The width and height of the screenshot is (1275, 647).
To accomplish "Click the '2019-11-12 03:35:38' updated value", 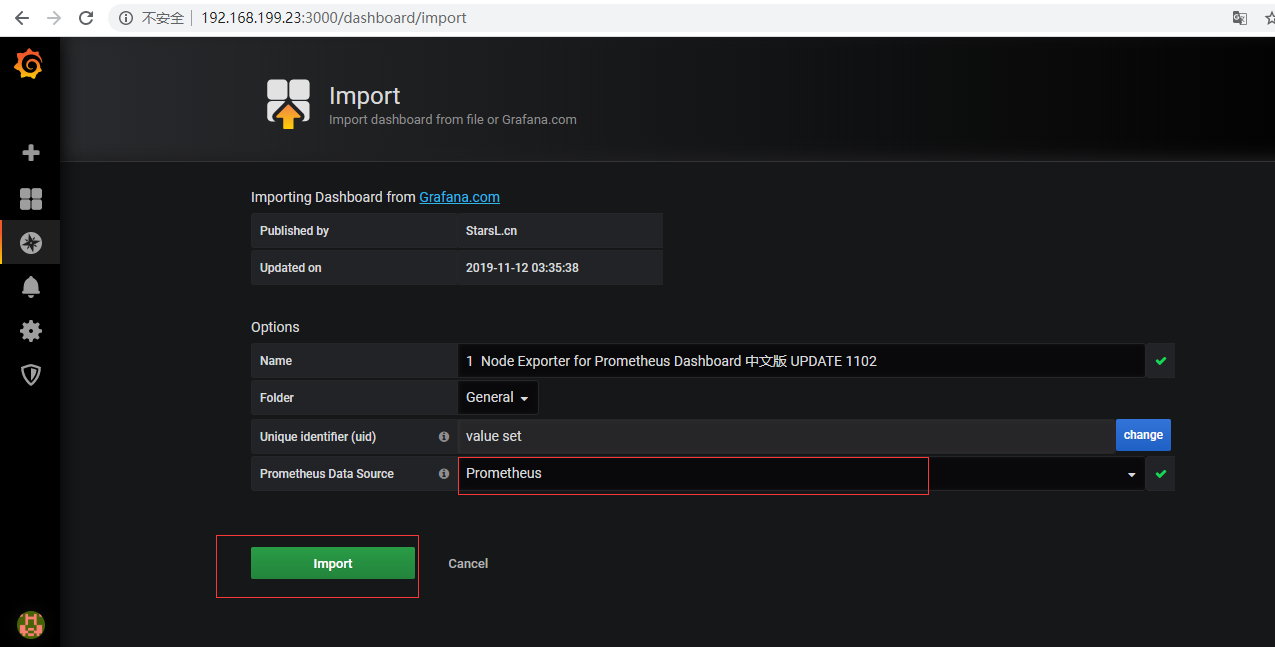I will [523, 268].
